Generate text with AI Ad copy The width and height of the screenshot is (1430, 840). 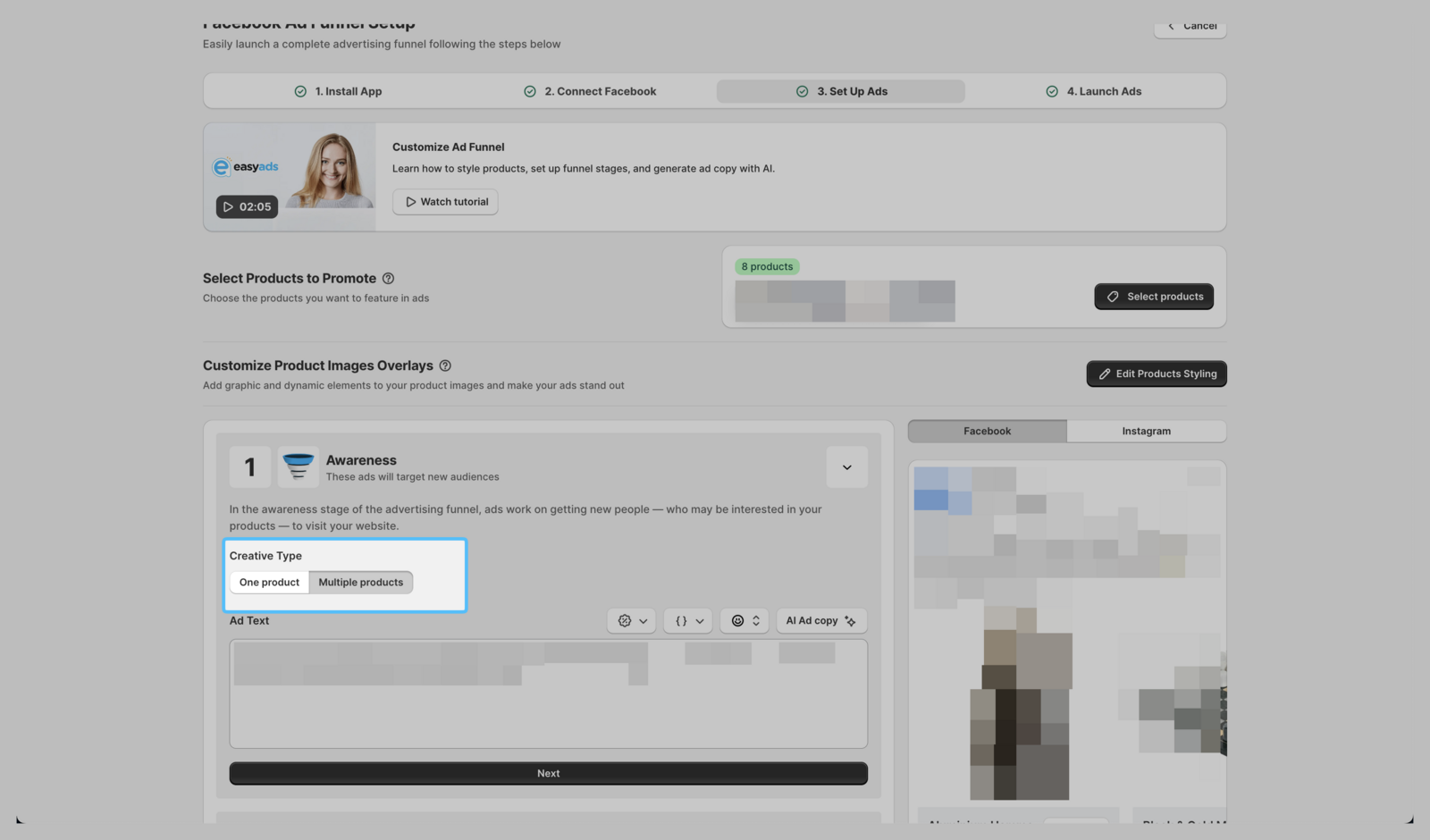coord(820,621)
